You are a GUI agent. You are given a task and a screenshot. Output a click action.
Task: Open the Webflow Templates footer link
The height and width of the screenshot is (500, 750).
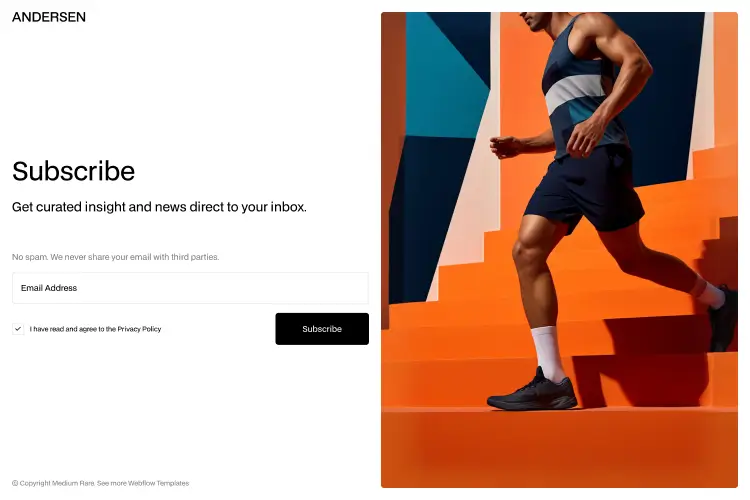pyautogui.click(x=158, y=483)
